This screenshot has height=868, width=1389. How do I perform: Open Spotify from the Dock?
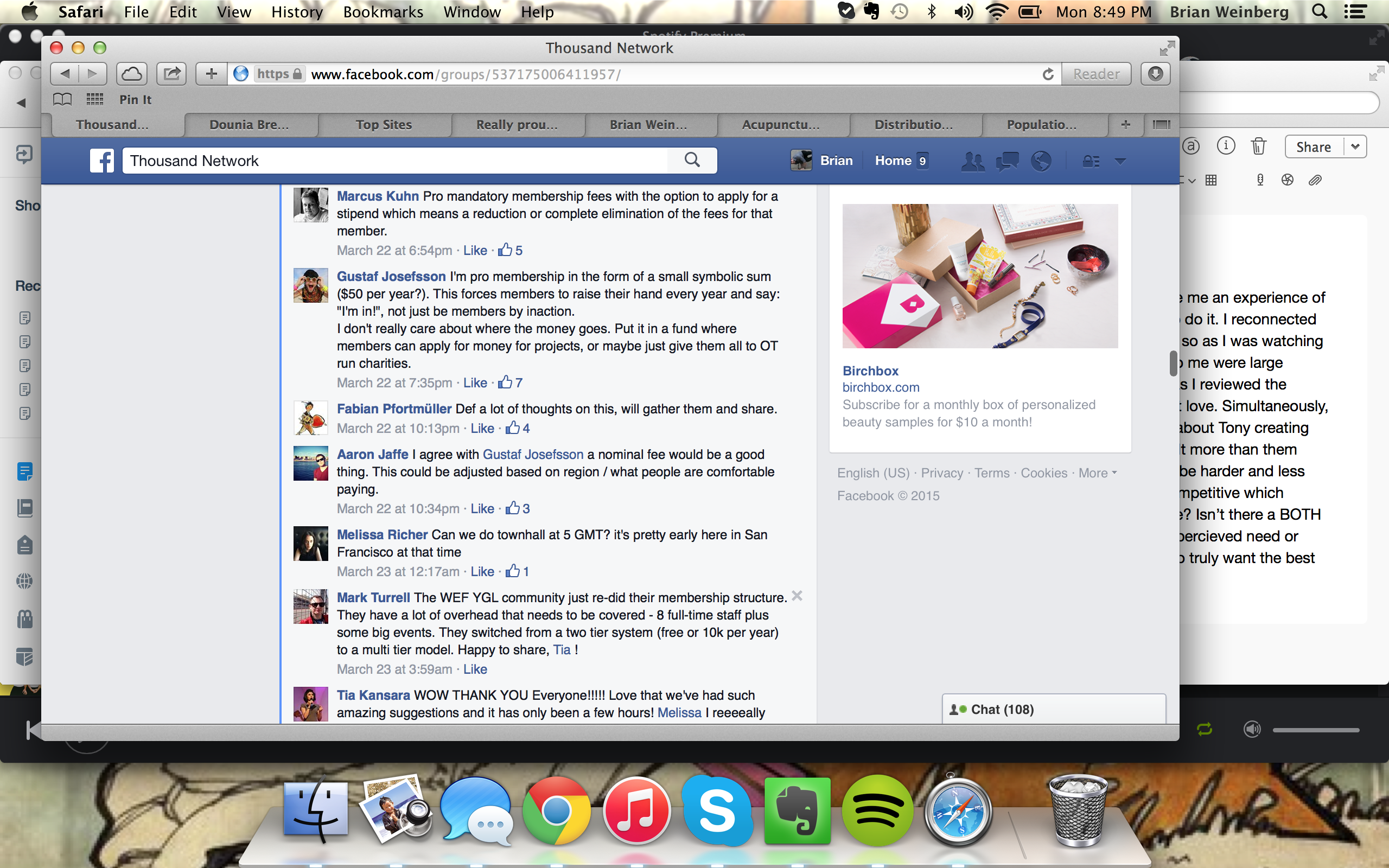[x=877, y=810]
